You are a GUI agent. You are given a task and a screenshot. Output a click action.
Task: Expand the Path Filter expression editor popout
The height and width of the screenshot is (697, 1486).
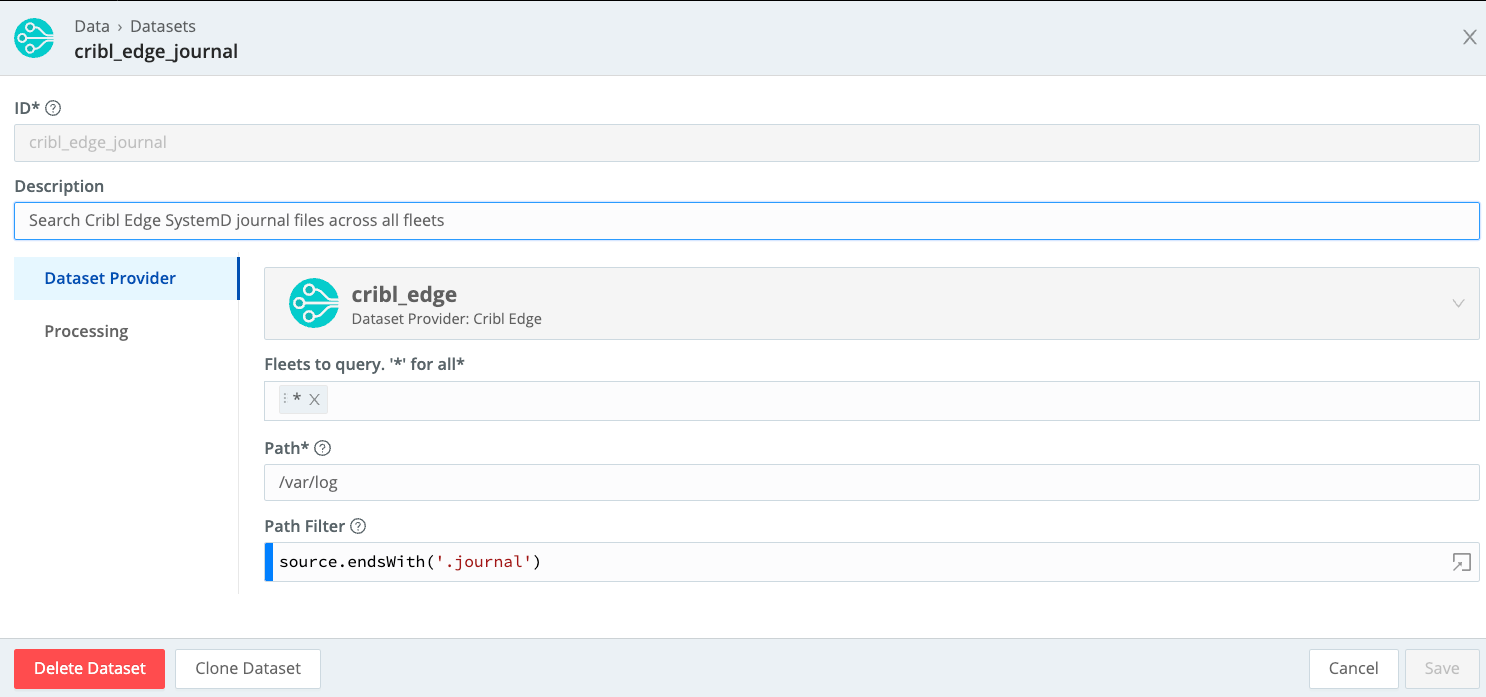coord(1461,562)
